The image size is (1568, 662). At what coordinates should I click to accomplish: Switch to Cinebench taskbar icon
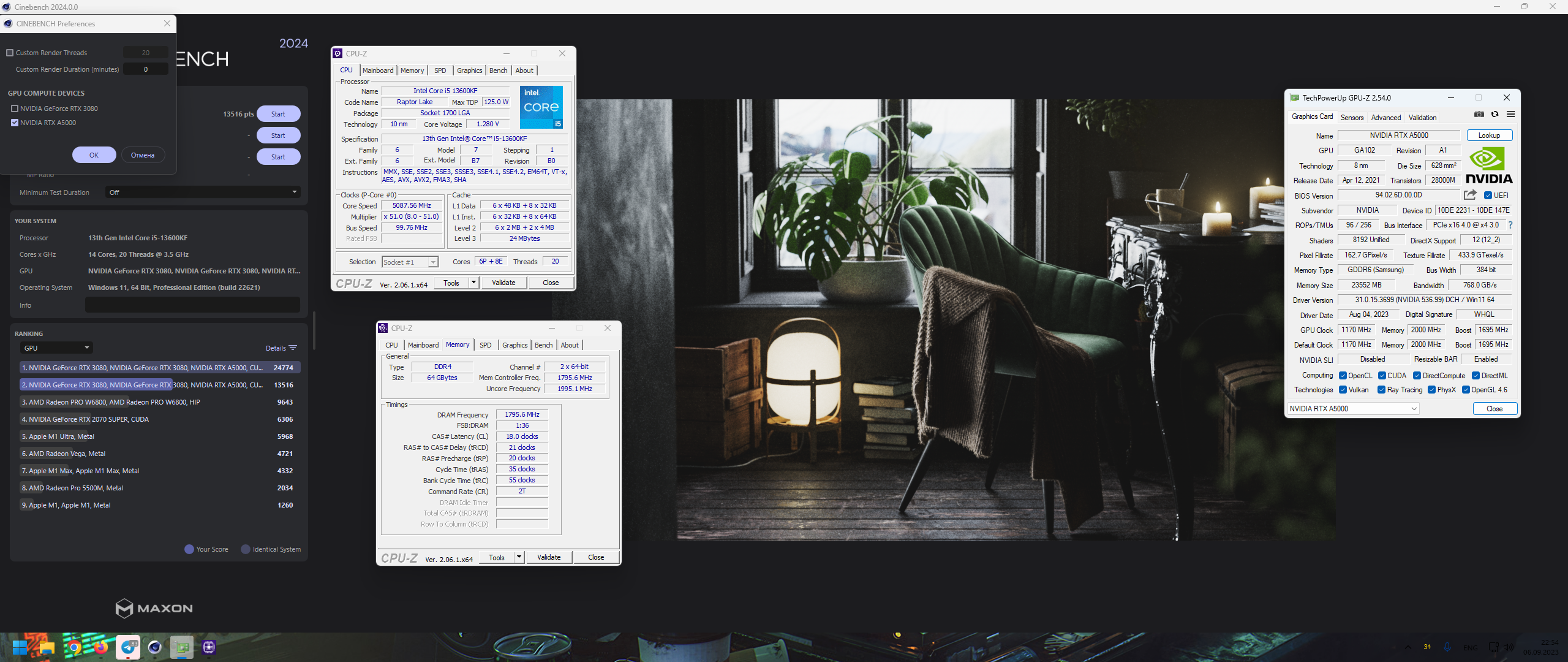[x=155, y=647]
